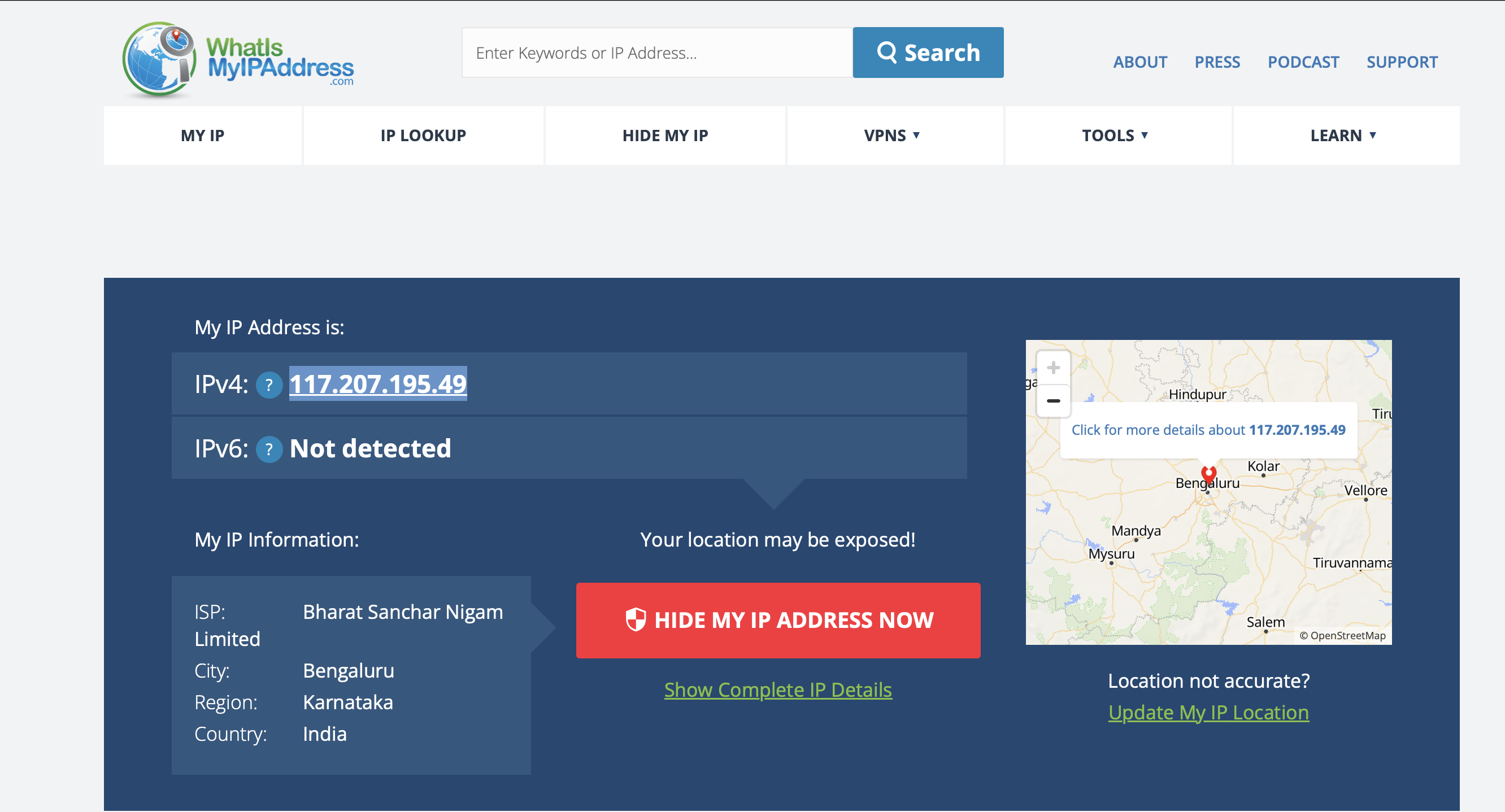Click the red location pin on Bengaluru
Screen dimensions: 1505x812
1209,474
